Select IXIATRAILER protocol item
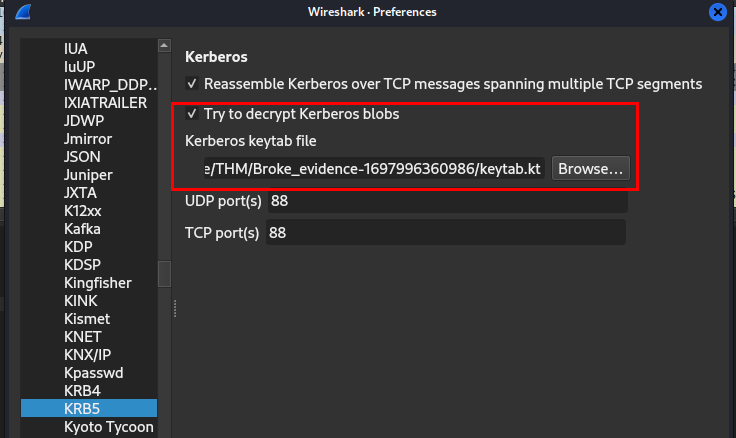Viewport: 736px width, 438px height. [x=105, y=103]
